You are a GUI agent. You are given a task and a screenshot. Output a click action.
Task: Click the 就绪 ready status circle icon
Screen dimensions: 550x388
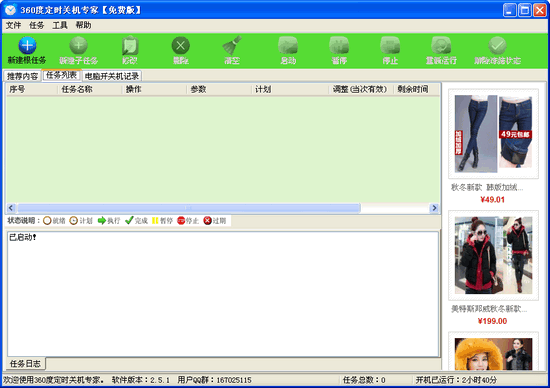click(x=47, y=221)
